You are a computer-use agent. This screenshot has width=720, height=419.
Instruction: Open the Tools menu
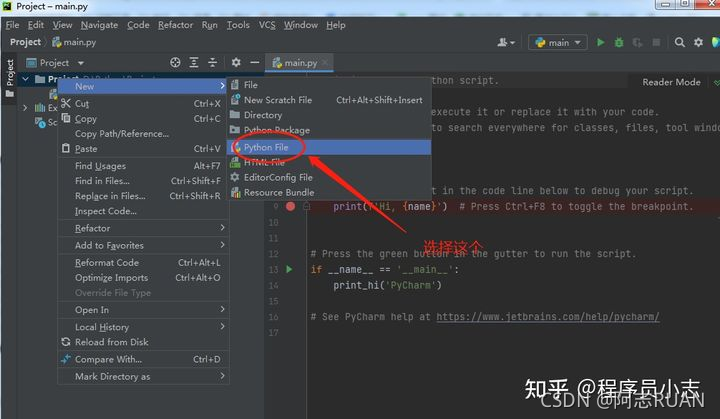coord(238,25)
